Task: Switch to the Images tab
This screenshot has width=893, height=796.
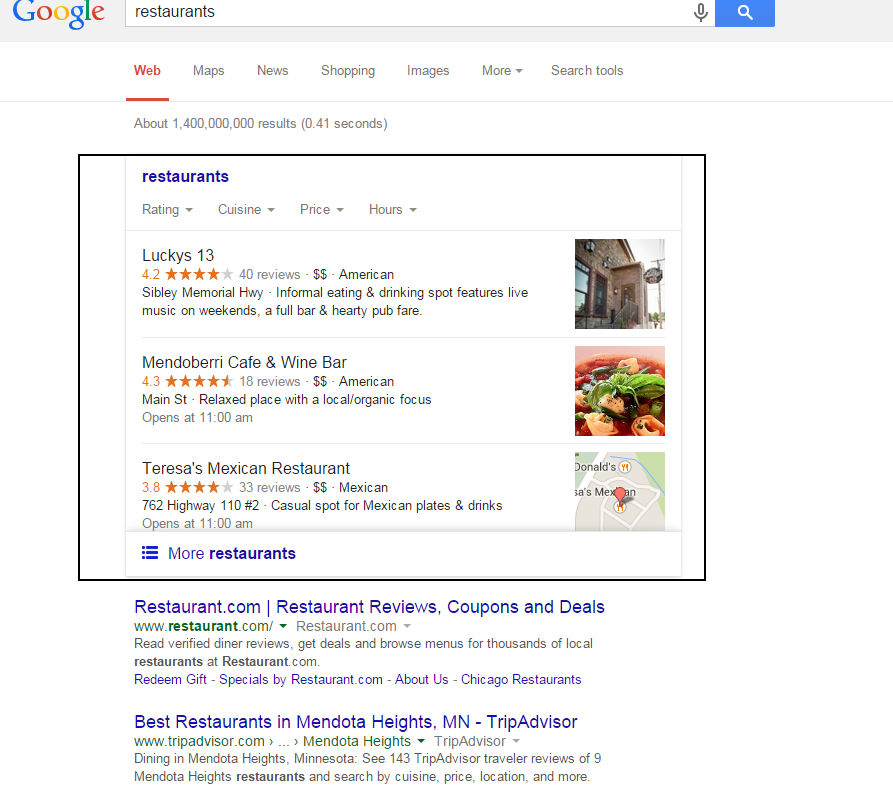Action: pyautogui.click(x=428, y=71)
